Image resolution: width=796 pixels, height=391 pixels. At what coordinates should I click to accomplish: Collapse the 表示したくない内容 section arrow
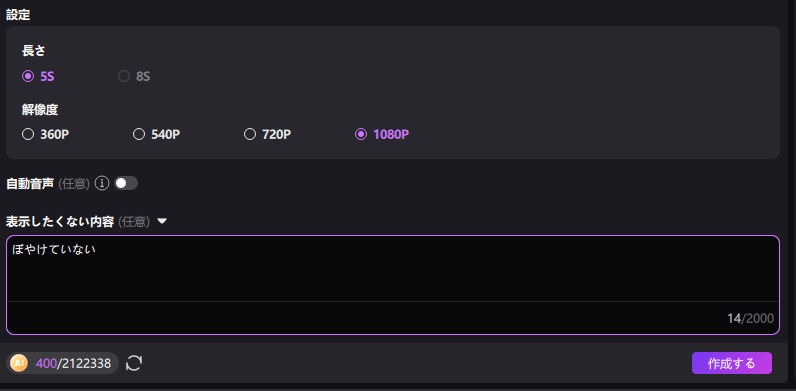pos(162,221)
